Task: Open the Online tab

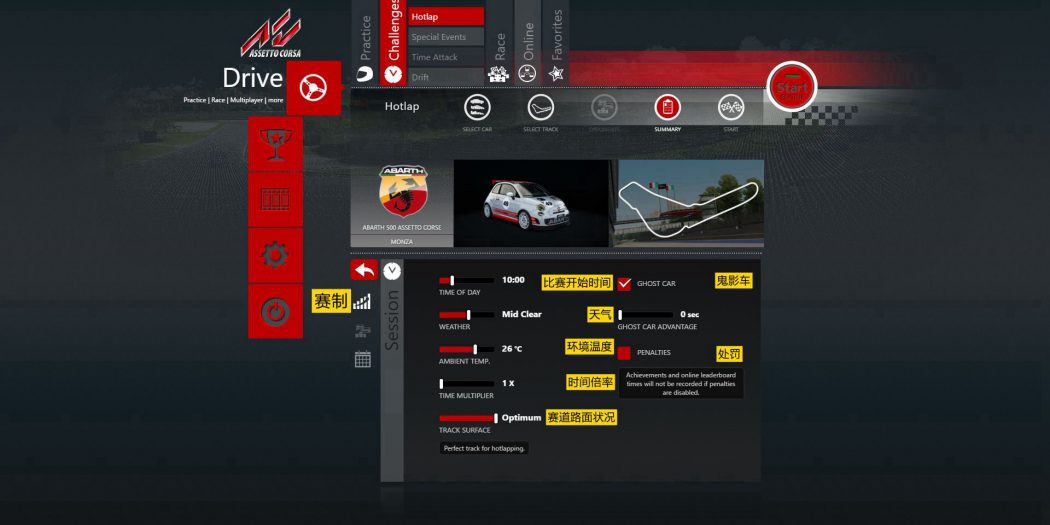Action: coord(528,43)
